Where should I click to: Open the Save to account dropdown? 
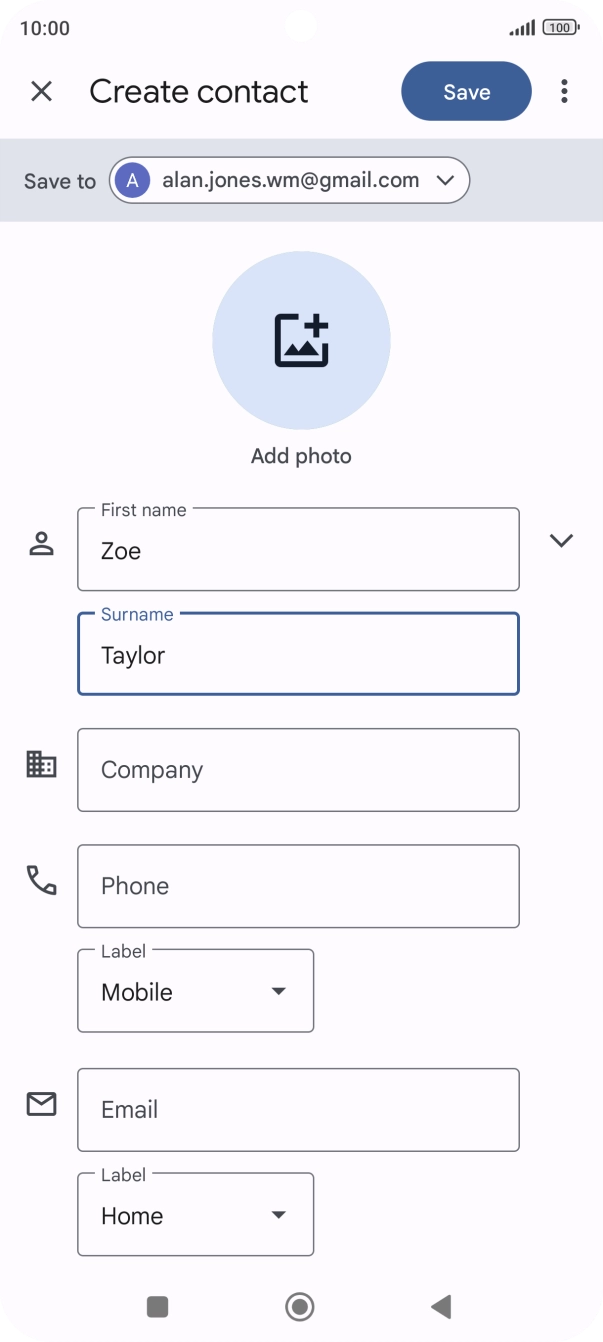[x=444, y=180]
